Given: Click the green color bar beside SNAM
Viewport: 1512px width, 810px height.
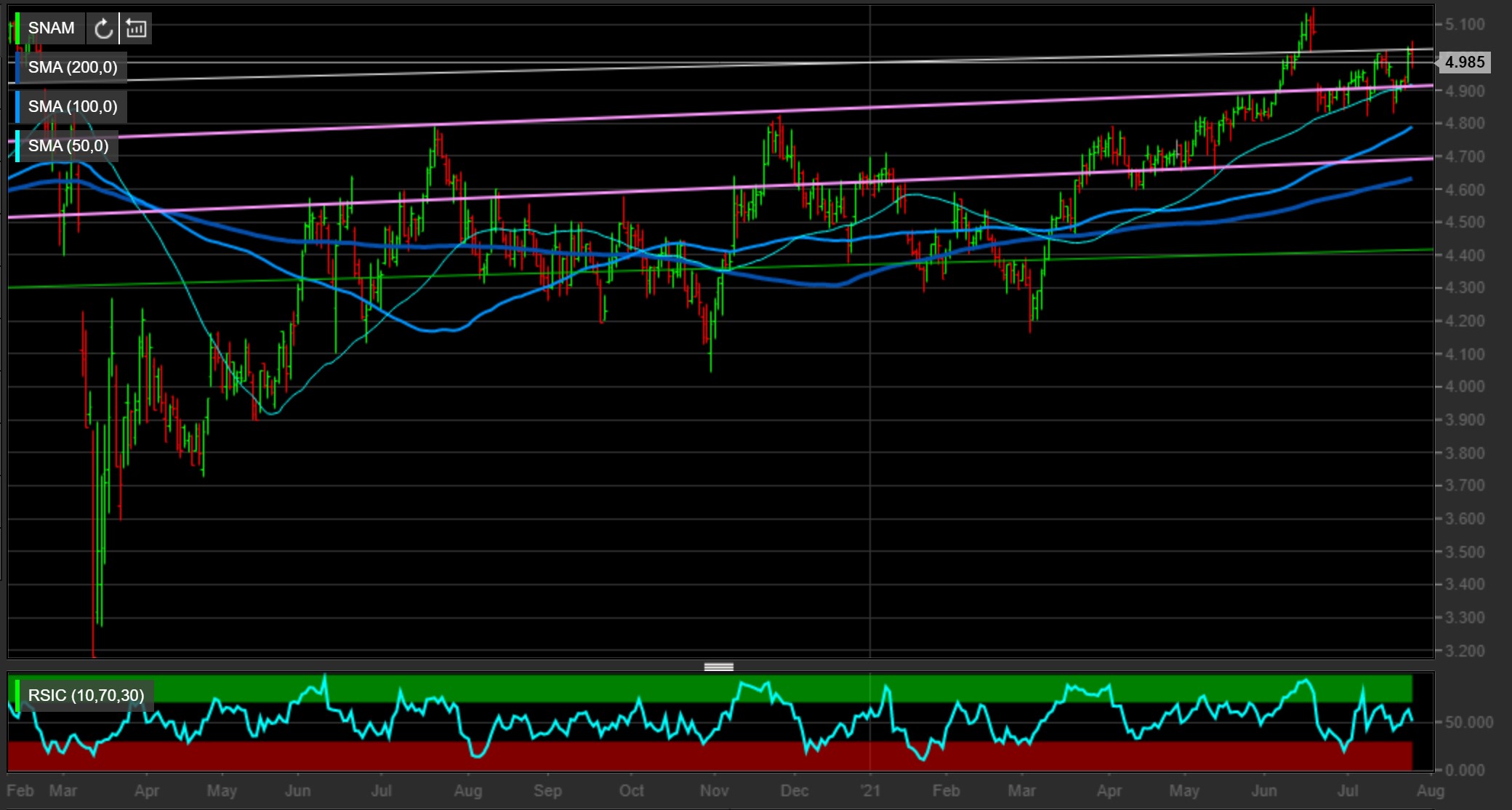Looking at the screenshot, I should click(17, 28).
